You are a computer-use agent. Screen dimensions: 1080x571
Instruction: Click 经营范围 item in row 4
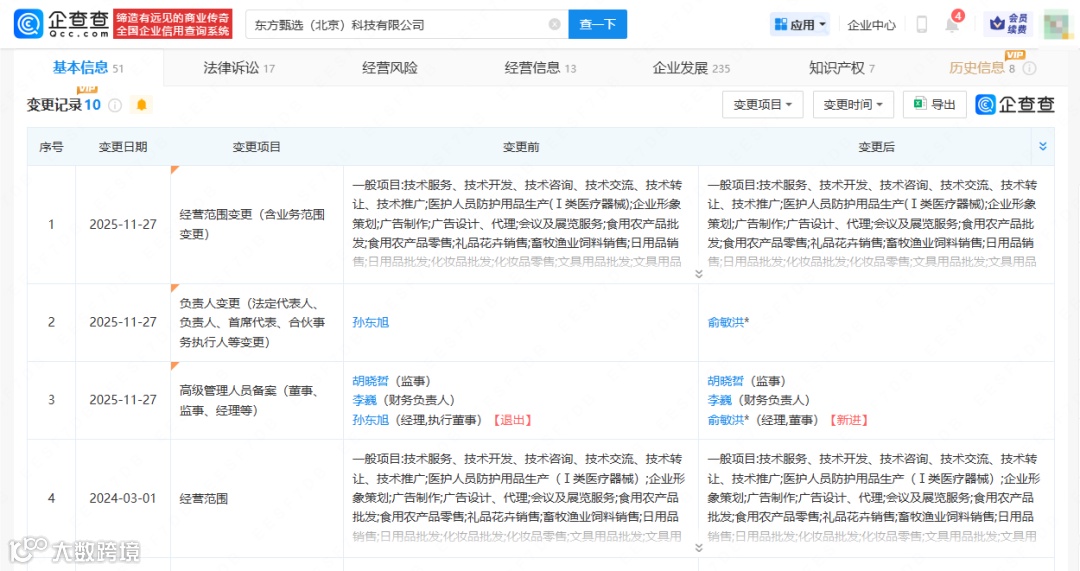coord(203,498)
